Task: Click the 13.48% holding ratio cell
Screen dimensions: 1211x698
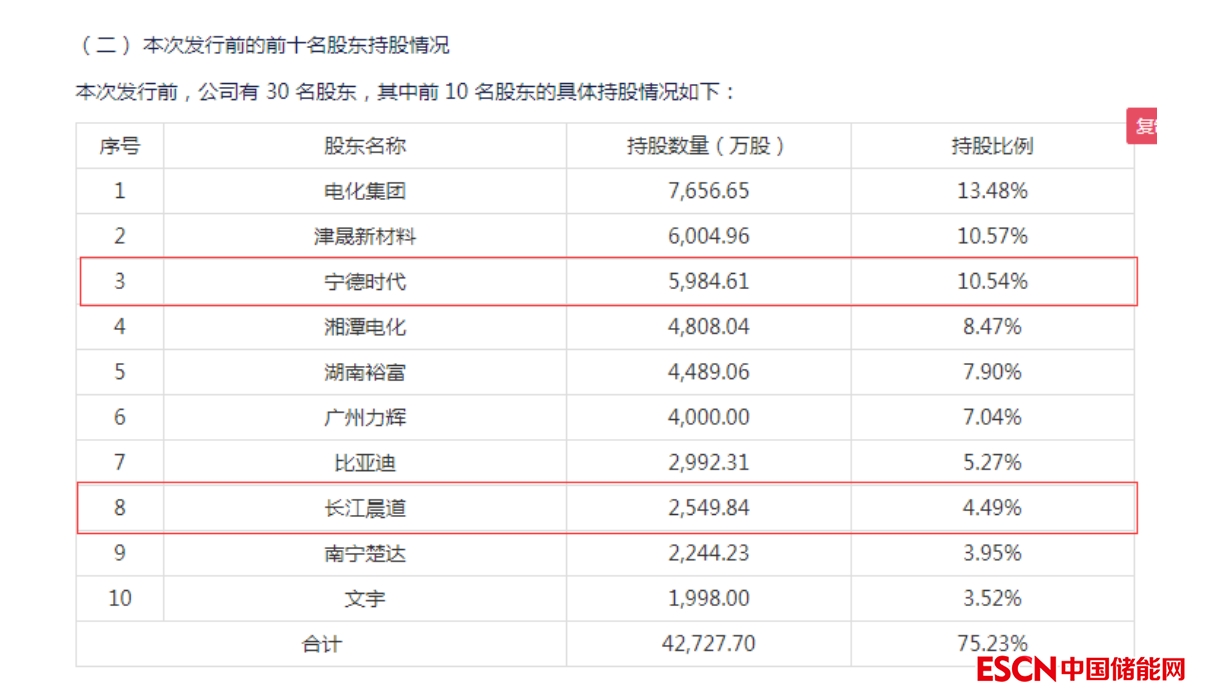Action: click(x=992, y=191)
